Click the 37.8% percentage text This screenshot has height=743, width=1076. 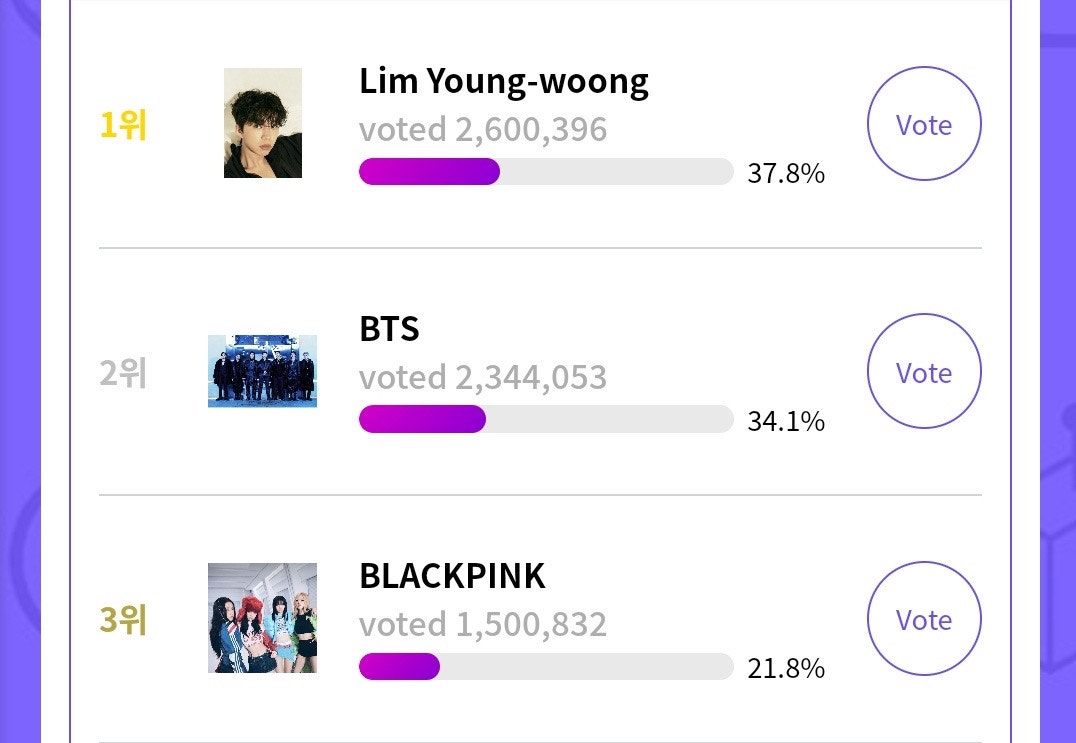(x=786, y=173)
